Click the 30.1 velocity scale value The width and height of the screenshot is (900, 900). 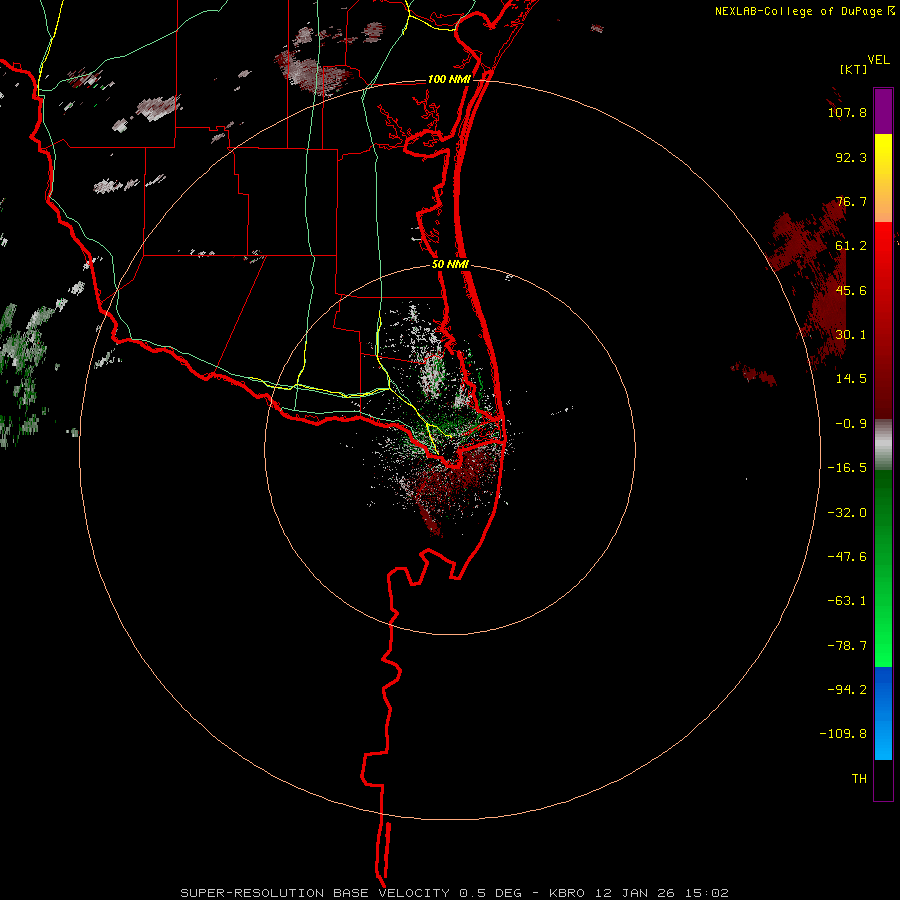point(851,335)
